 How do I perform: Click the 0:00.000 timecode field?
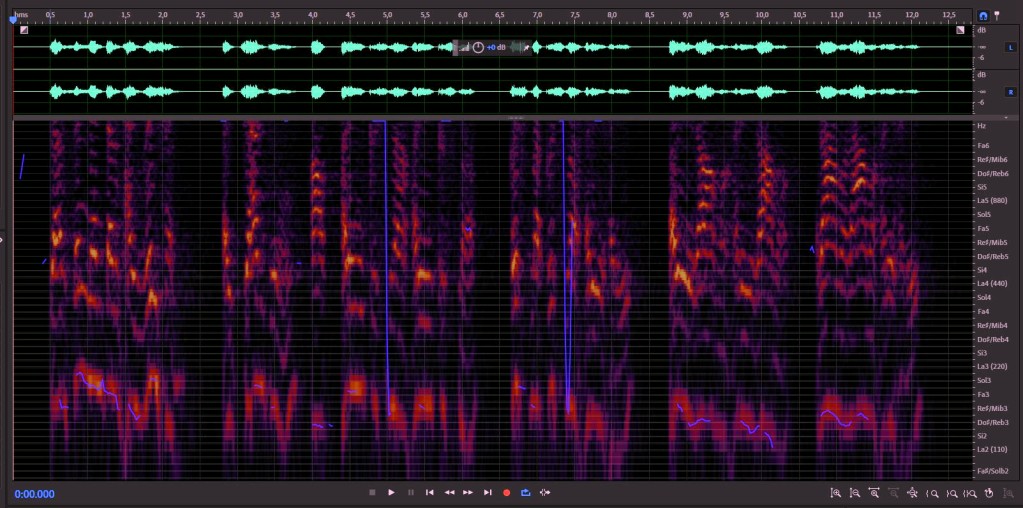[x=35, y=494]
